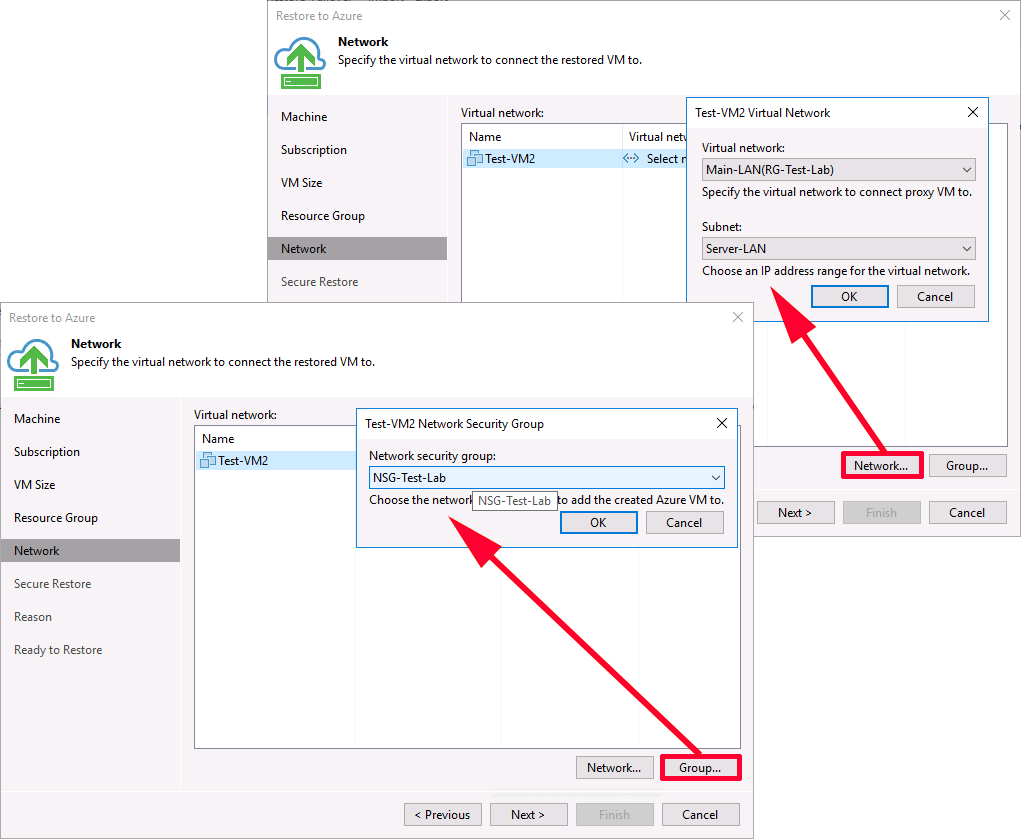Select the Reason step in the wizard sidebar
Screen dimensions: 1021x839
pos(33,617)
